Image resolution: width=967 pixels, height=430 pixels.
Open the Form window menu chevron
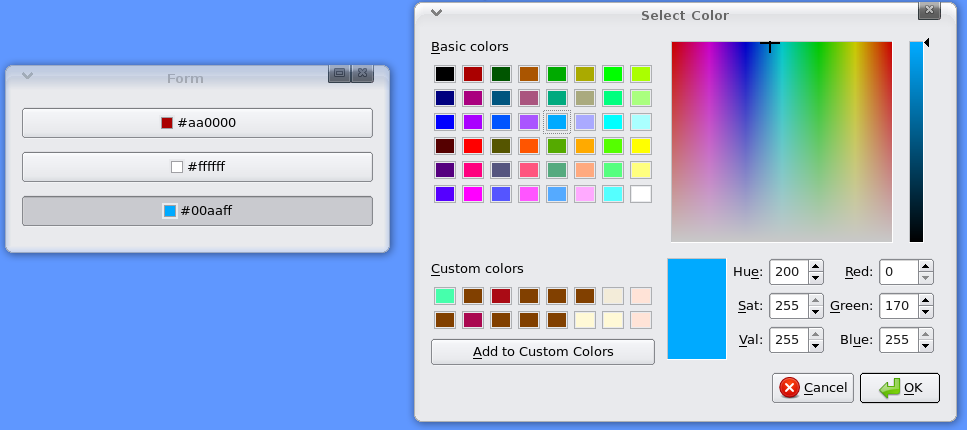(27, 76)
